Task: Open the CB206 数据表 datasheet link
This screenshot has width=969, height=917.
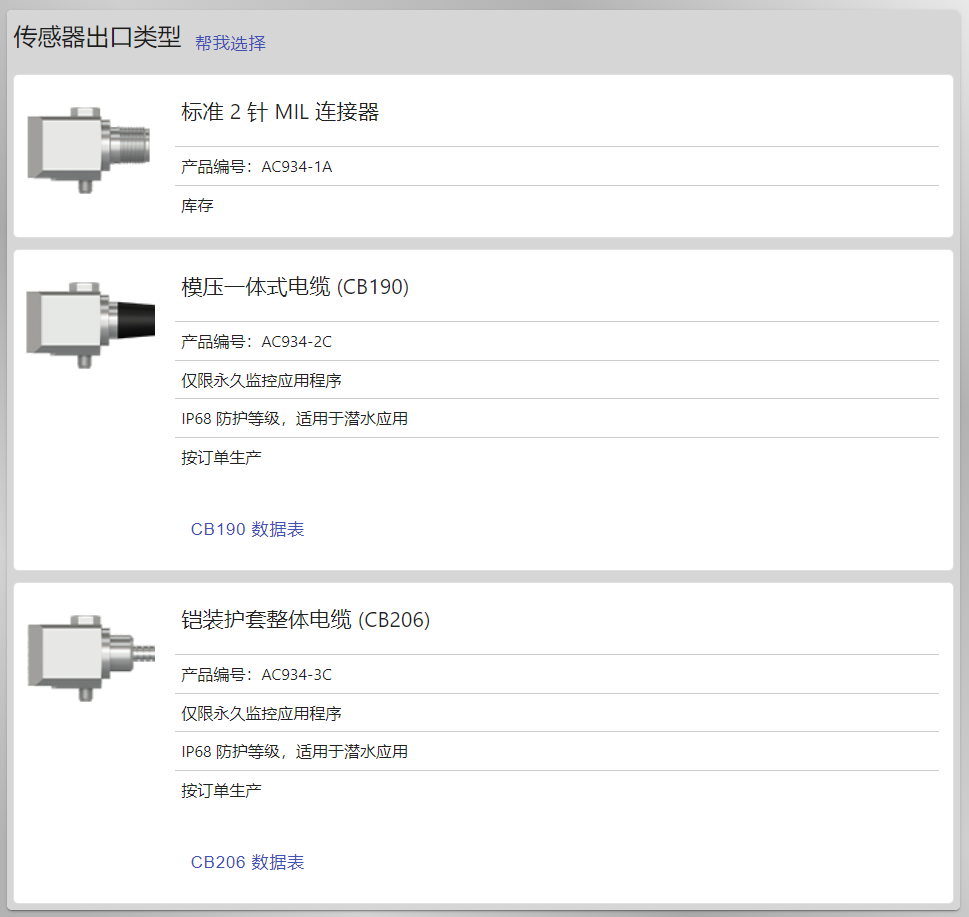Action: click(x=247, y=862)
